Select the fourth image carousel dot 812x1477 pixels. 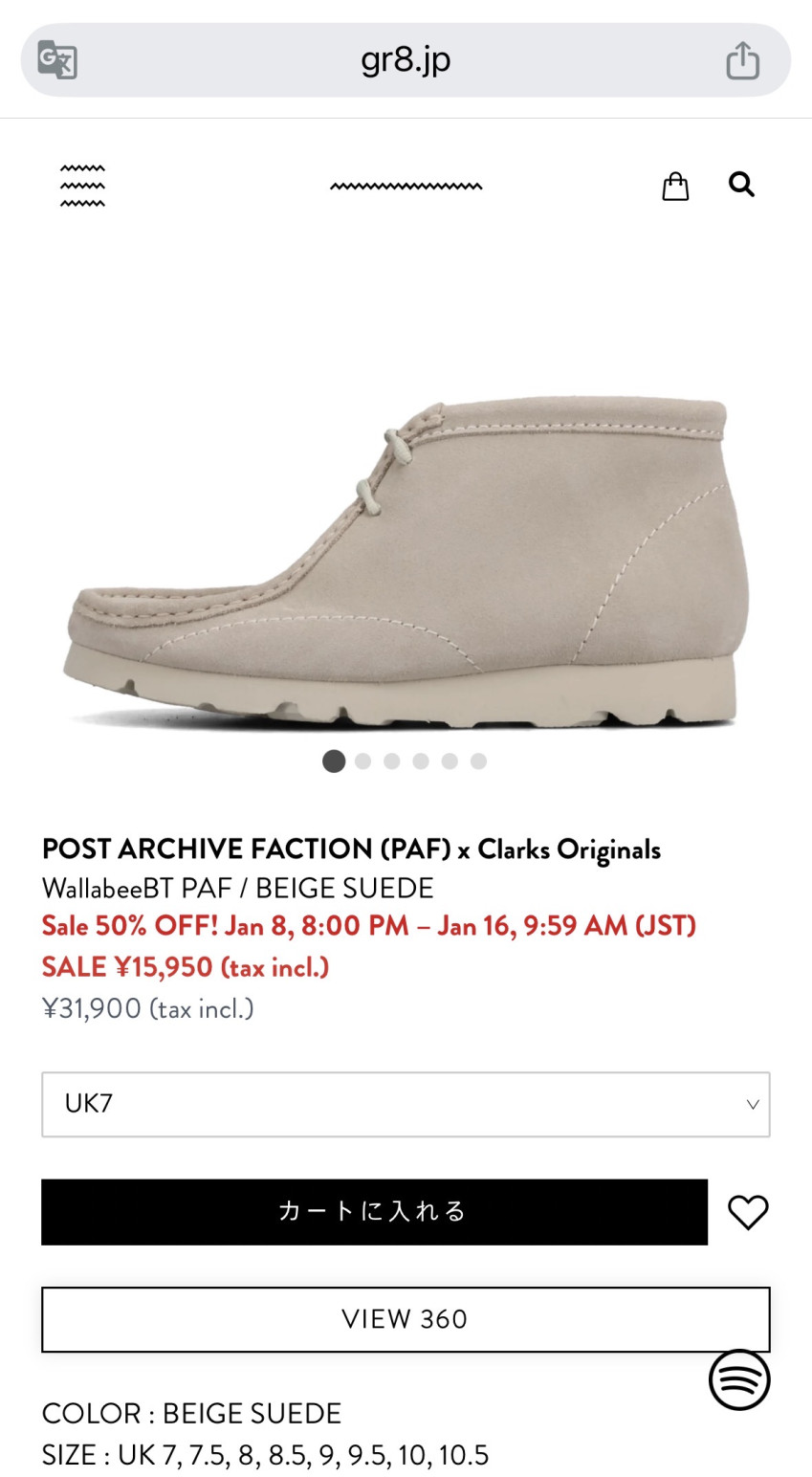coord(421,761)
